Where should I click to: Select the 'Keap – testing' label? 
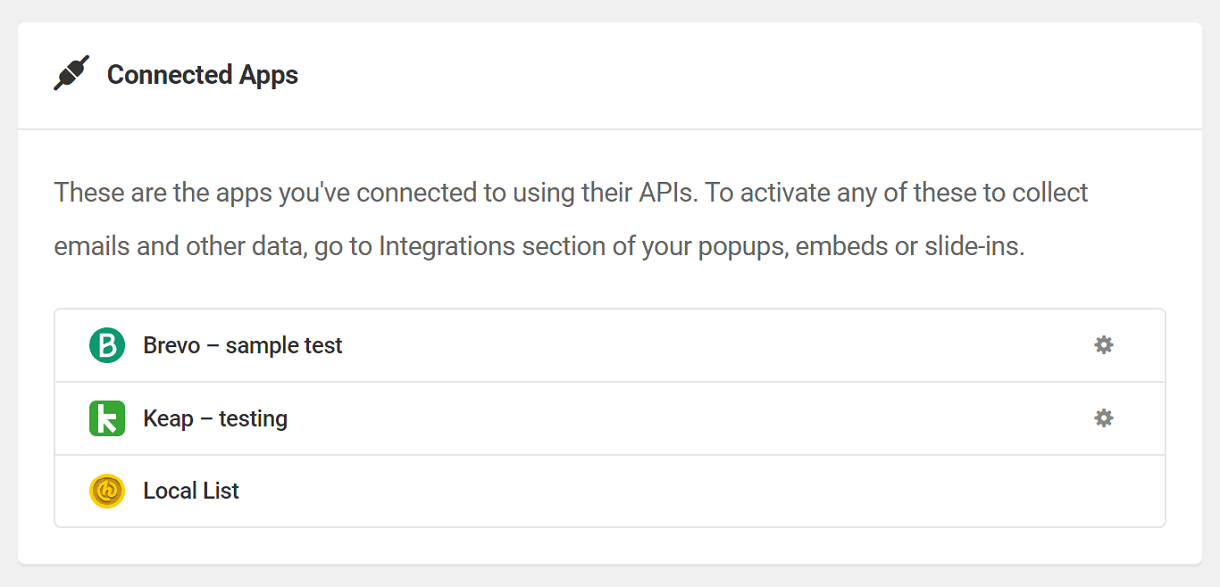215,418
